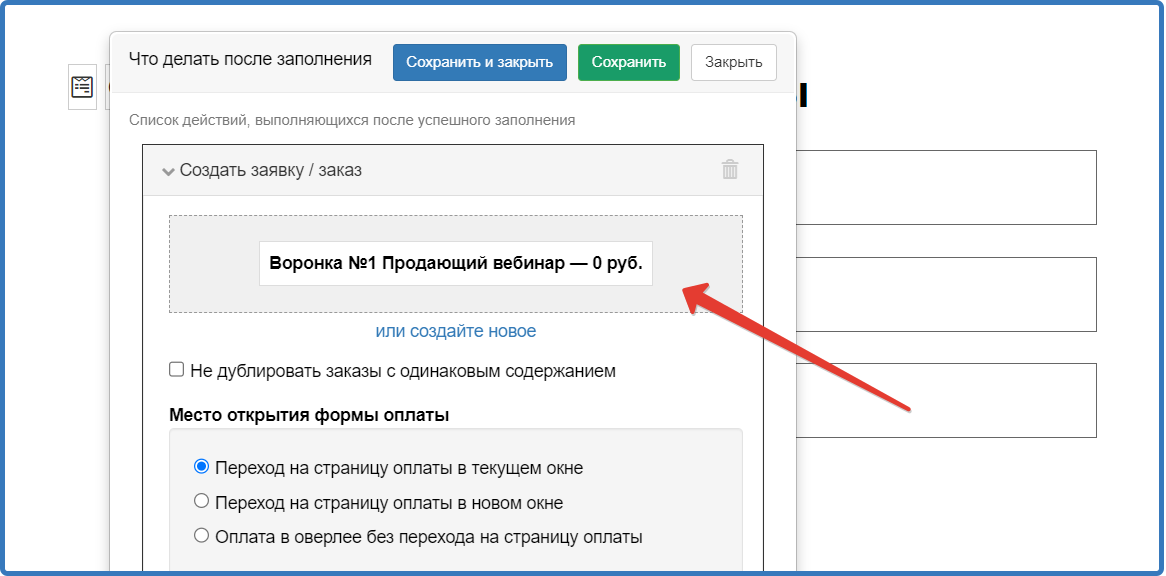Choose 'Переход на страницу оплаты в новом окне'
Image resolution: width=1166 pixels, height=576 pixels.
coord(201,501)
